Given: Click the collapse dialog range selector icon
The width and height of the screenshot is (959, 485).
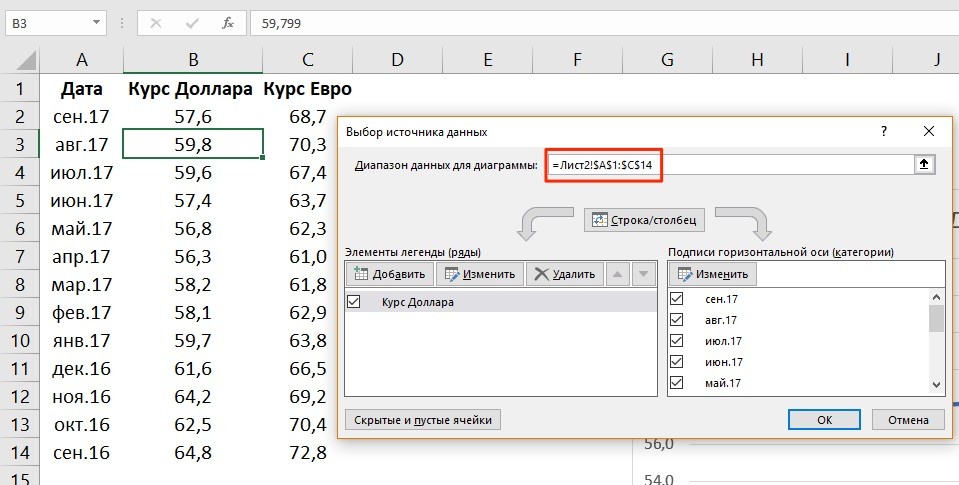Looking at the screenshot, I should click(925, 165).
